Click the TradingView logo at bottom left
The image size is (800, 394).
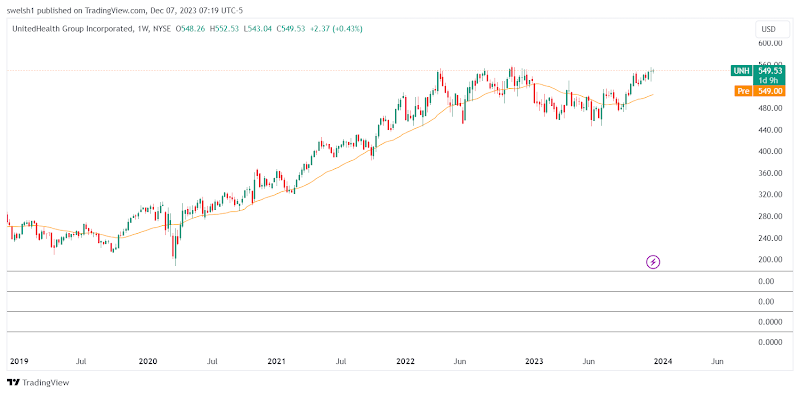(38, 382)
